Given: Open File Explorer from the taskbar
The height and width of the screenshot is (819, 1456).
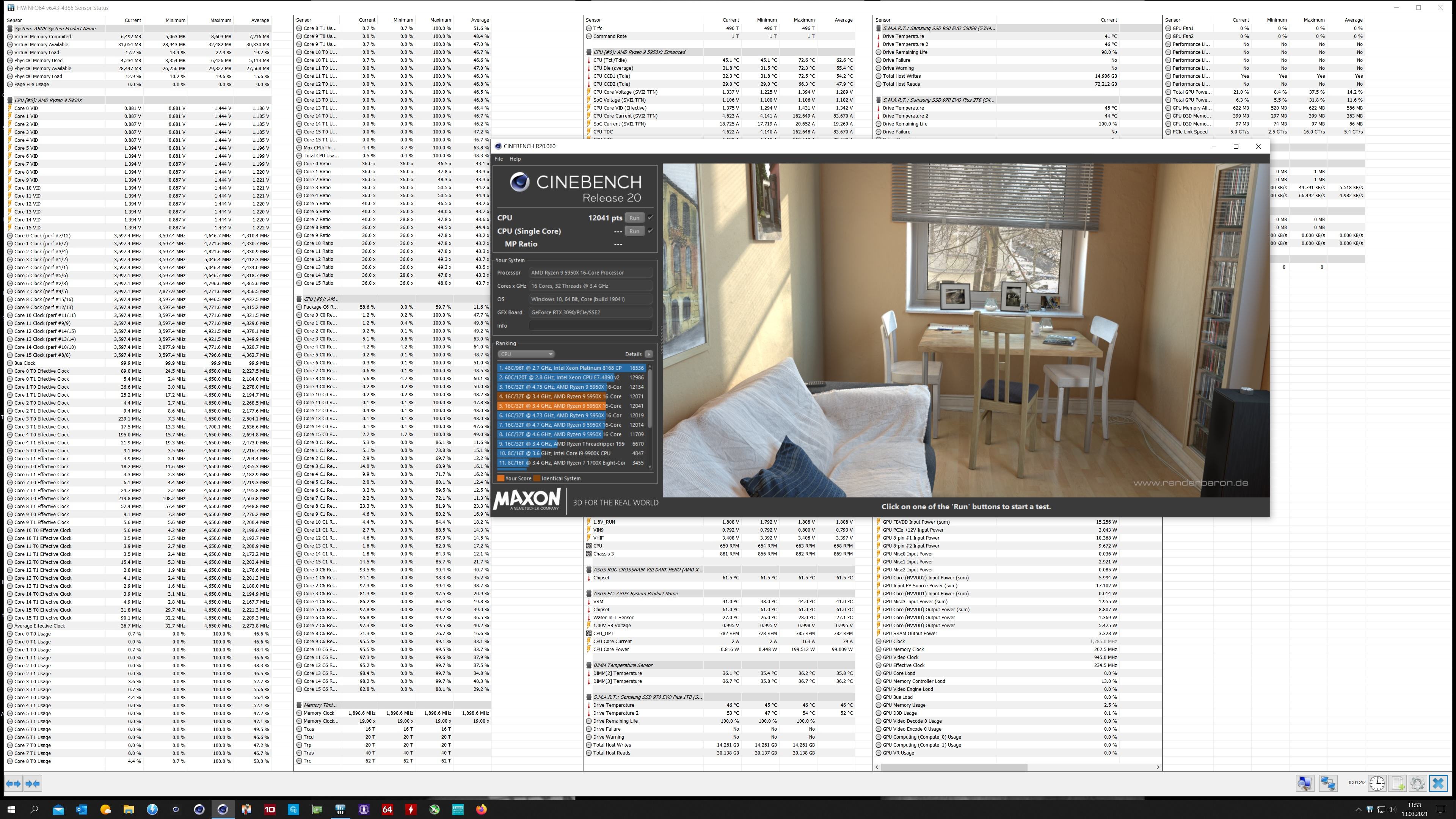Looking at the screenshot, I should click(128, 810).
